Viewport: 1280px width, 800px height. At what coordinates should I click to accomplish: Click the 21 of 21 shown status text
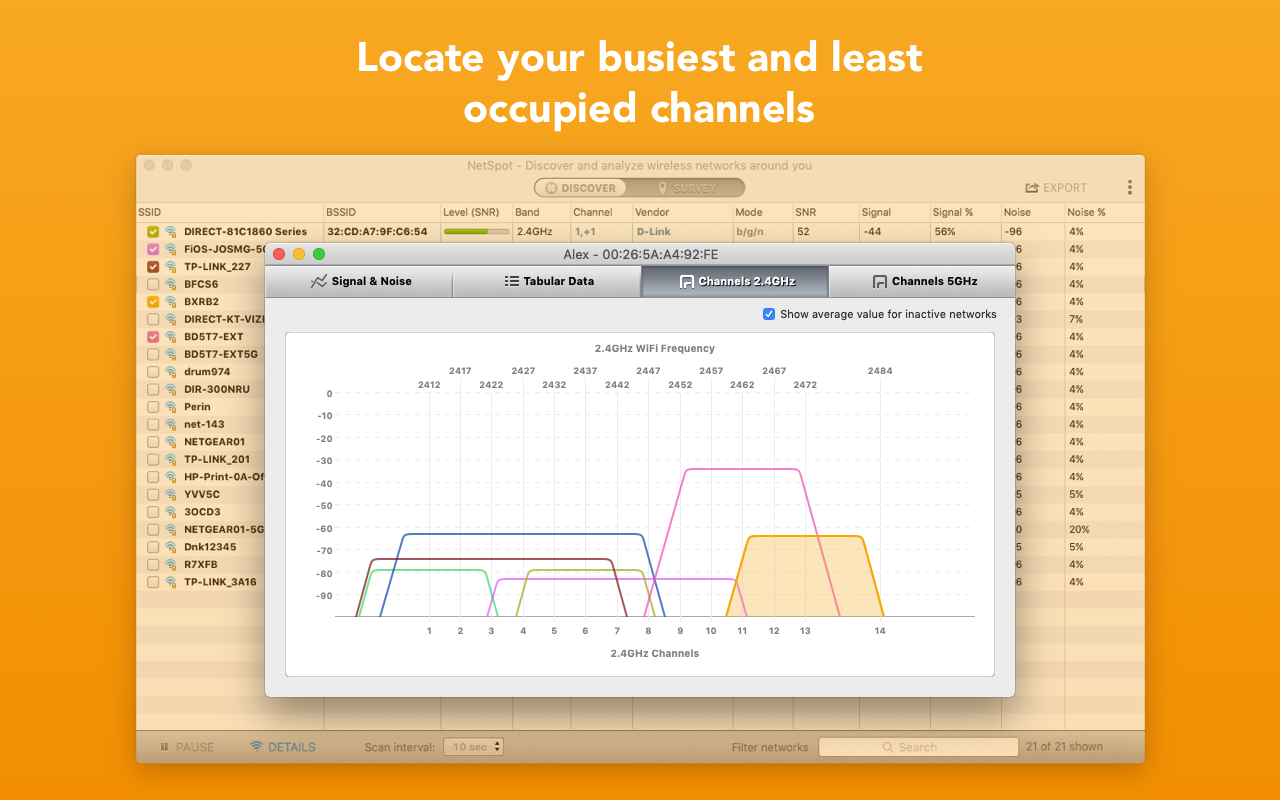point(1064,747)
